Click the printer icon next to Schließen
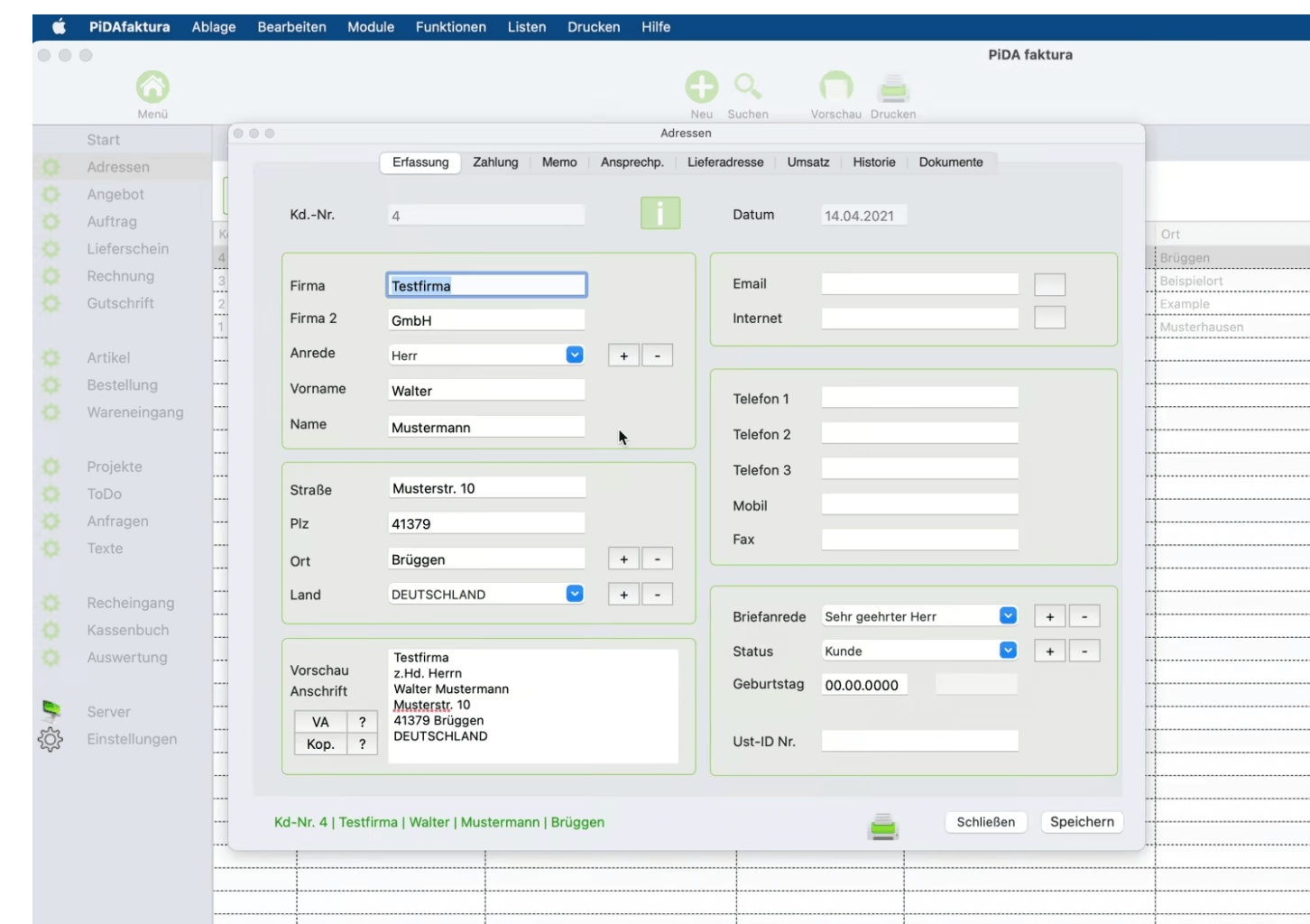 pyautogui.click(x=883, y=826)
